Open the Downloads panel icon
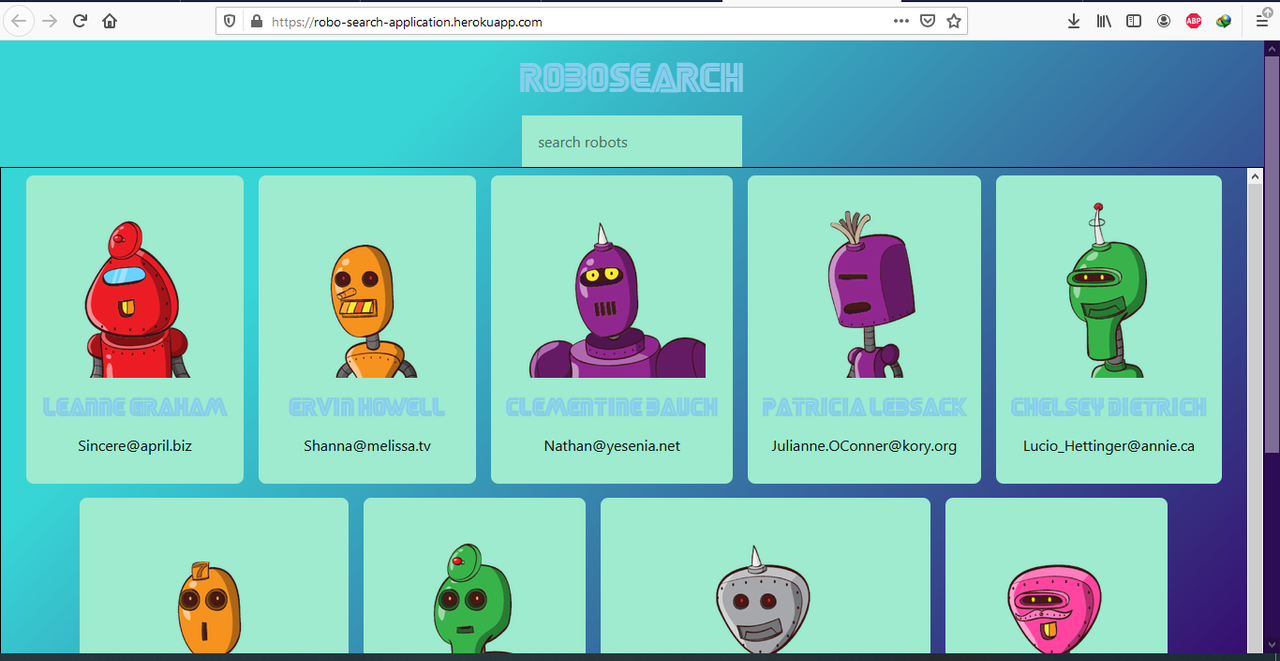Screen dimensions: 1280x661 point(1073,20)
